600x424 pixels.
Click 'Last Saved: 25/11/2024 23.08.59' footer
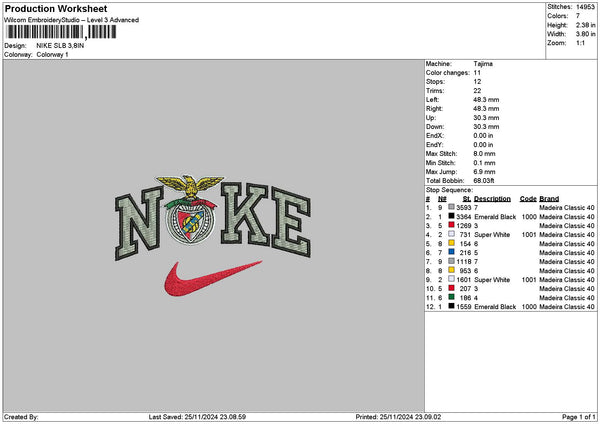point(197,417)
